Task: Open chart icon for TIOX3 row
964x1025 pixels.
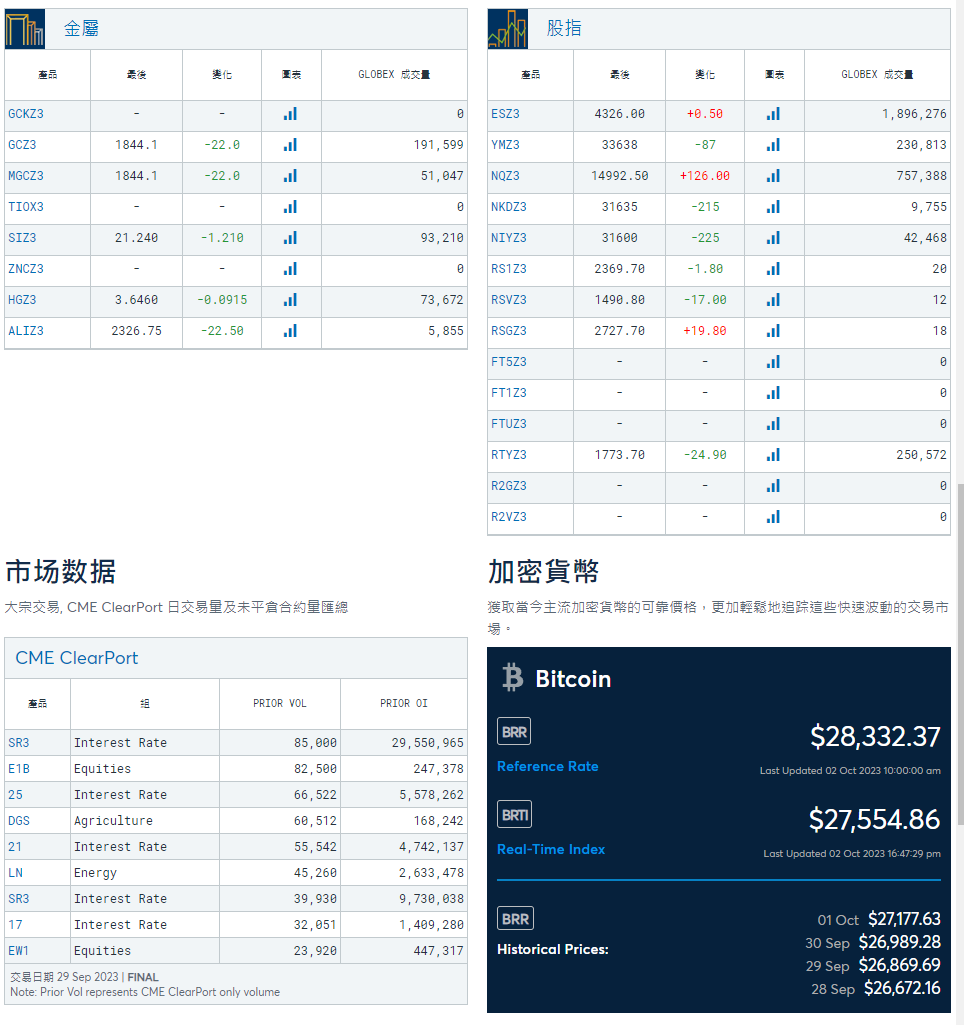Action: pos(290,207)
